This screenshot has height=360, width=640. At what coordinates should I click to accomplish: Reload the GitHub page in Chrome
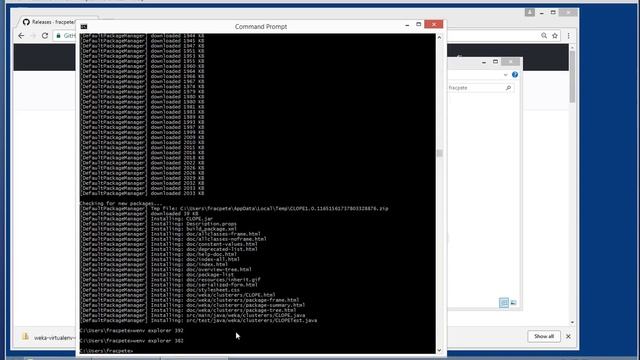tap(45, 36)
